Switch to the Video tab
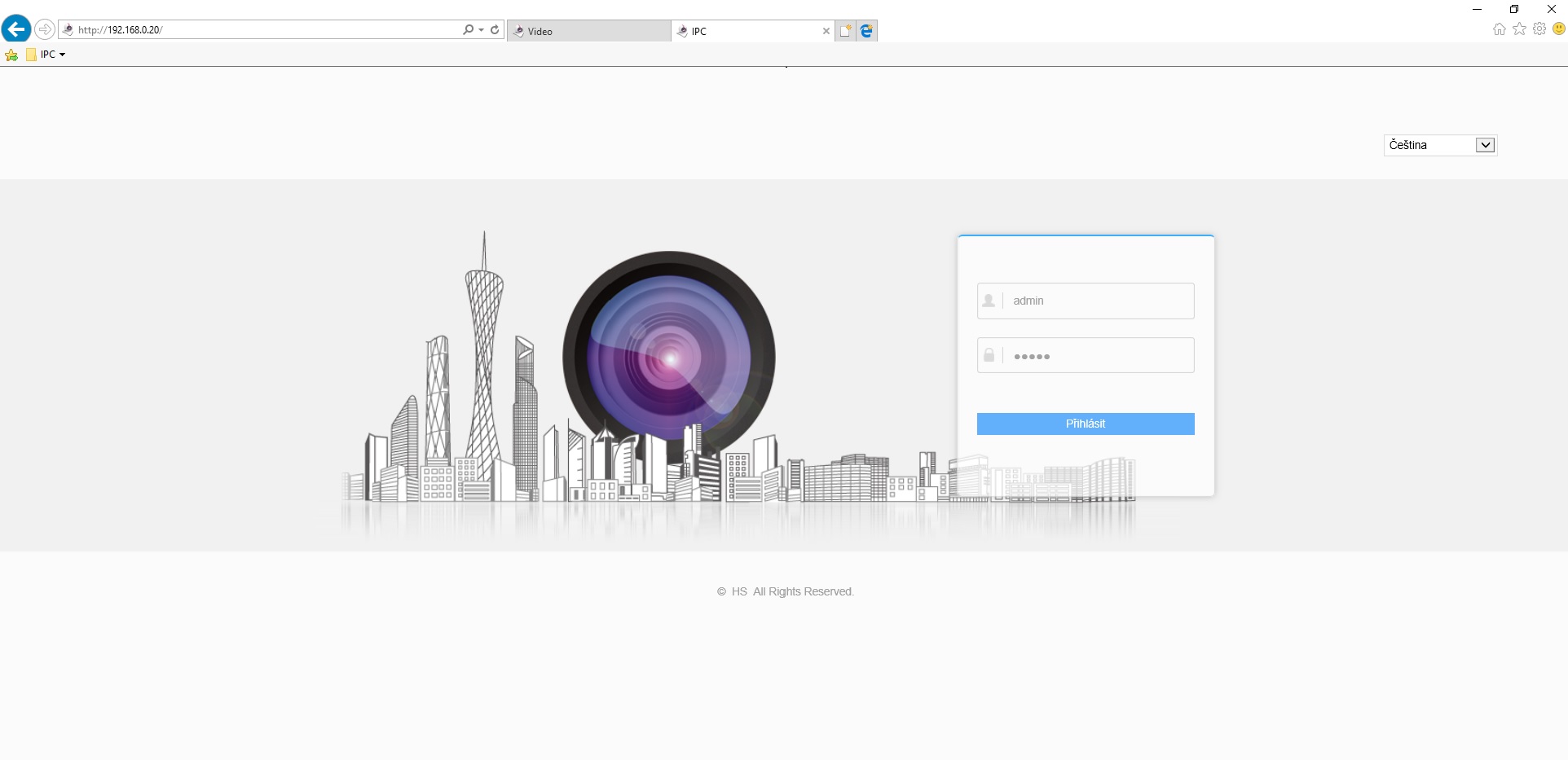Viewport: 1568px width, 760px height. tap(588, 31)
